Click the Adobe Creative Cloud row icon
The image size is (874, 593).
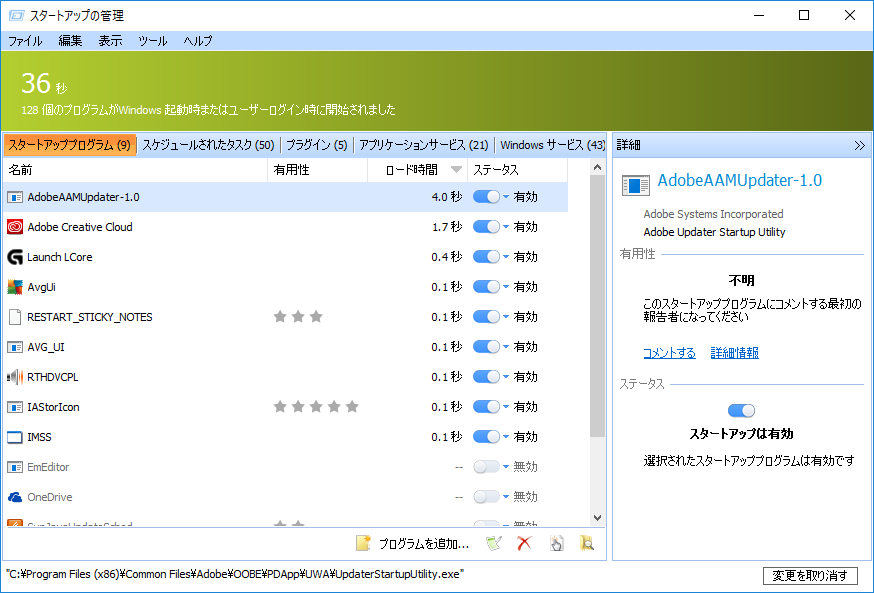[15, 227]
